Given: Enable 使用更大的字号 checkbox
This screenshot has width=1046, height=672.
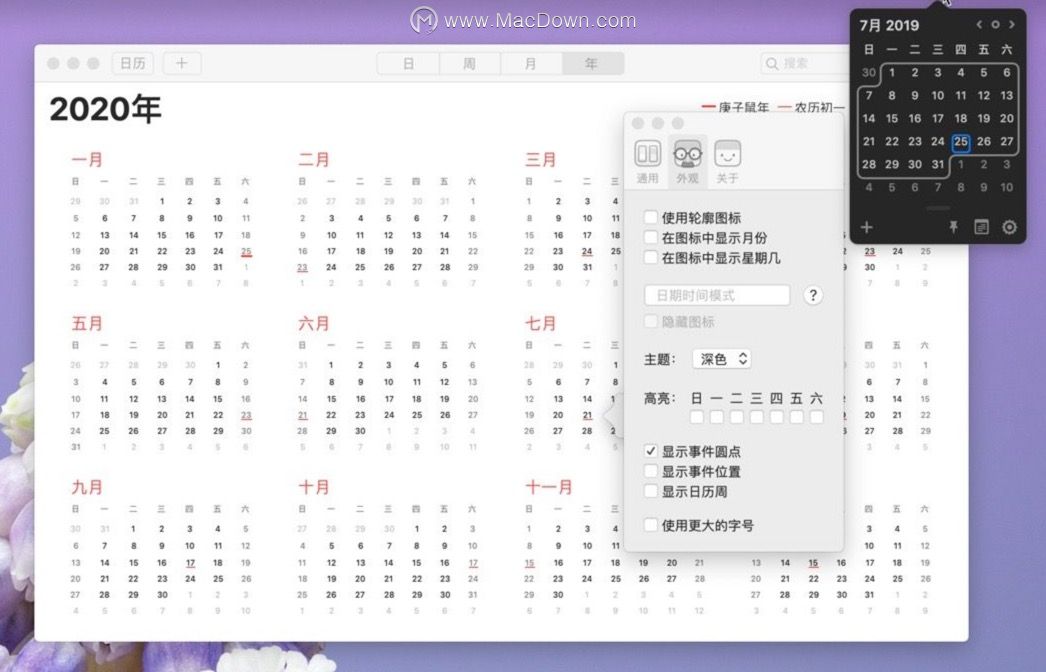Looking at the screenshot, I should pos(650,524).
